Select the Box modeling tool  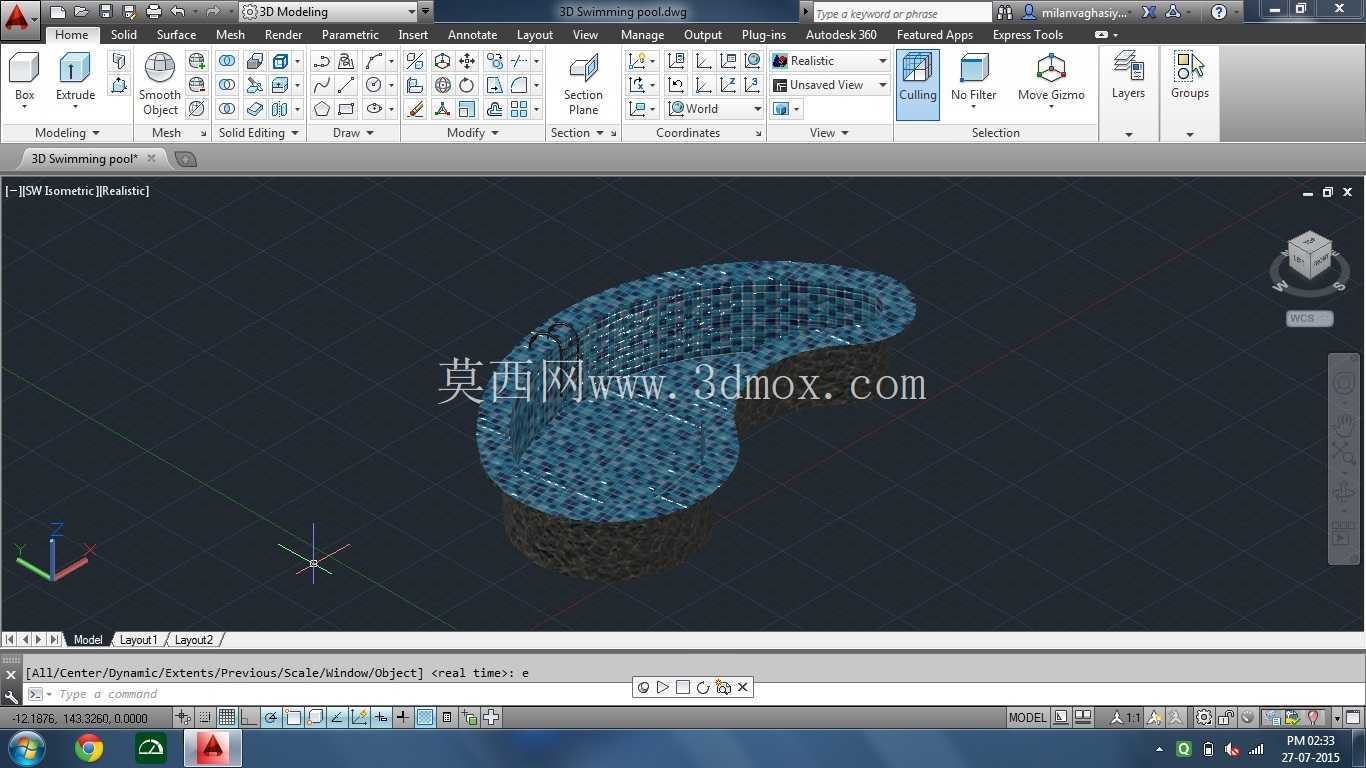pyautogui.click(x=24, y=78)
